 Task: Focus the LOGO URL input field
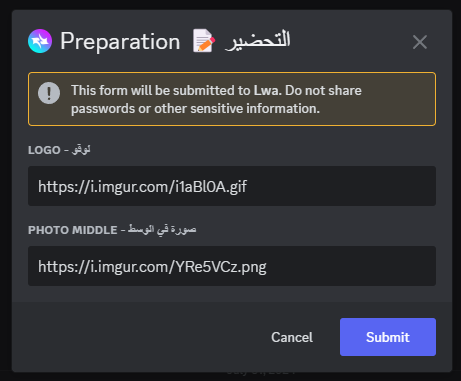point(232,186)
